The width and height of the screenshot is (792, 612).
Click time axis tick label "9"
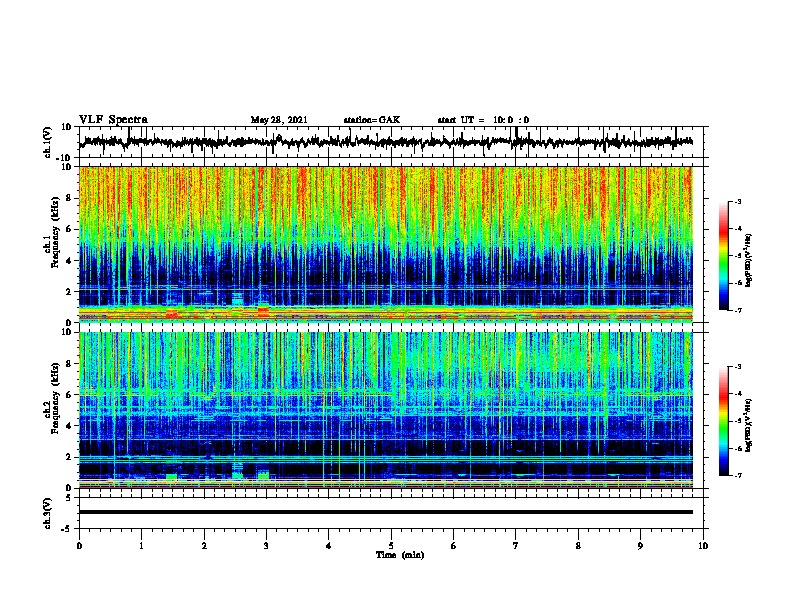(640, 546)
